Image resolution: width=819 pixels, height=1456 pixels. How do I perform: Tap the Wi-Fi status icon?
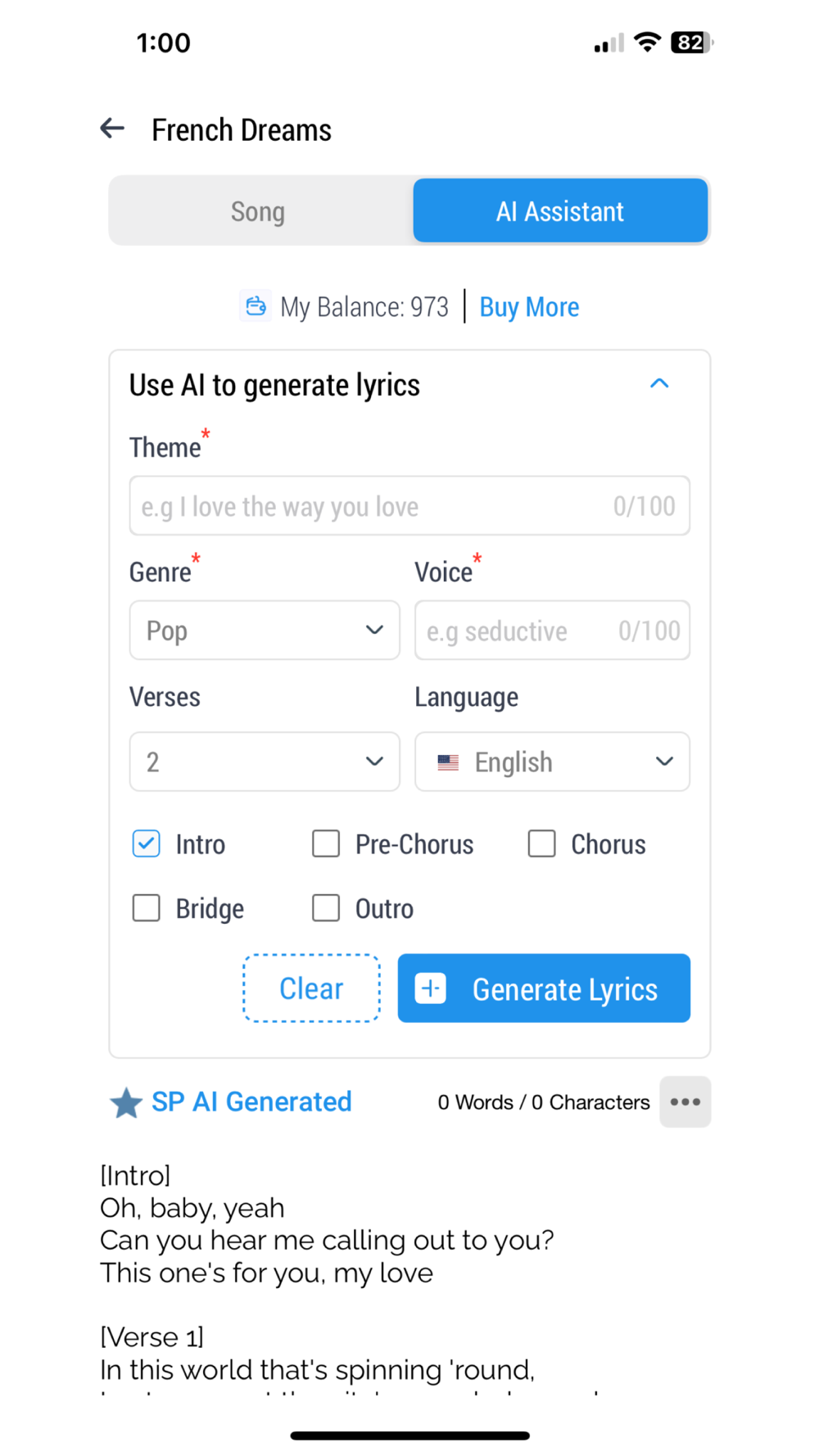(x=648, y=43)
